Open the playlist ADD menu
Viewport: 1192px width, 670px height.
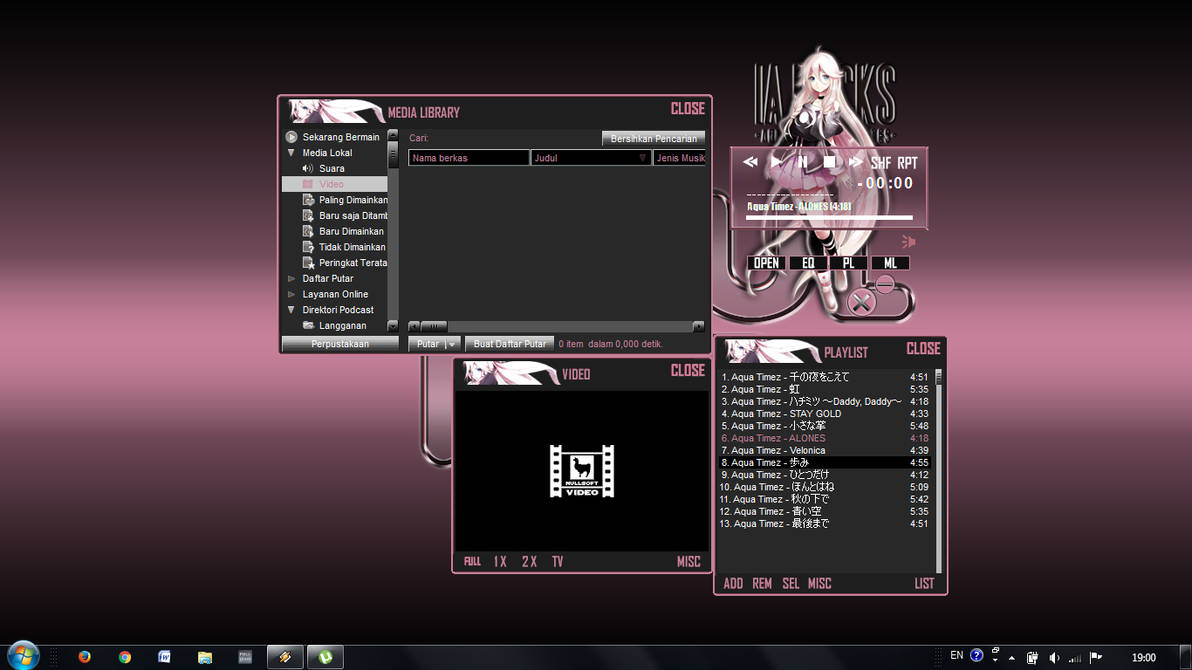733,583
